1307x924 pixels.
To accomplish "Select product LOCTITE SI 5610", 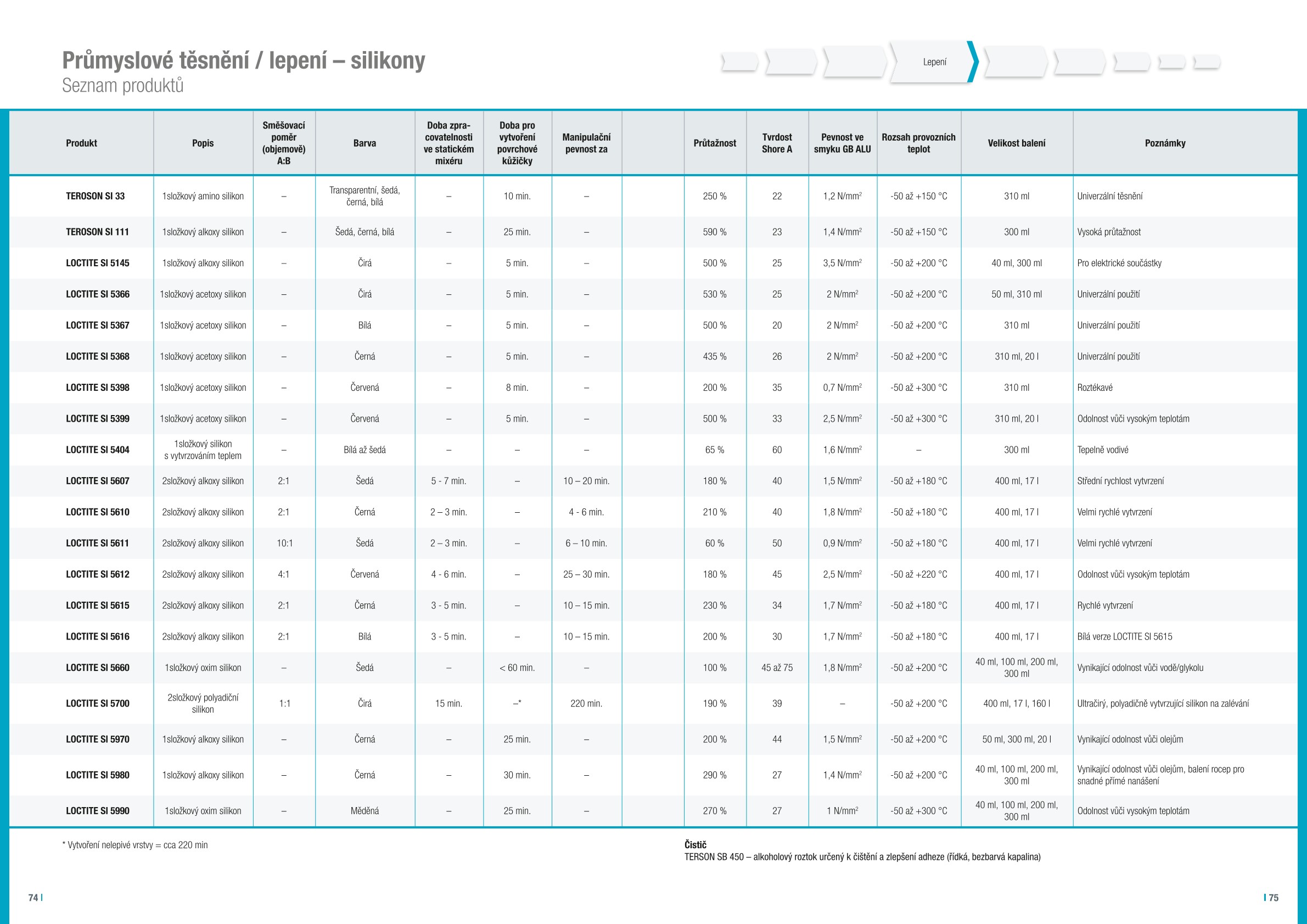I will 97,512.
